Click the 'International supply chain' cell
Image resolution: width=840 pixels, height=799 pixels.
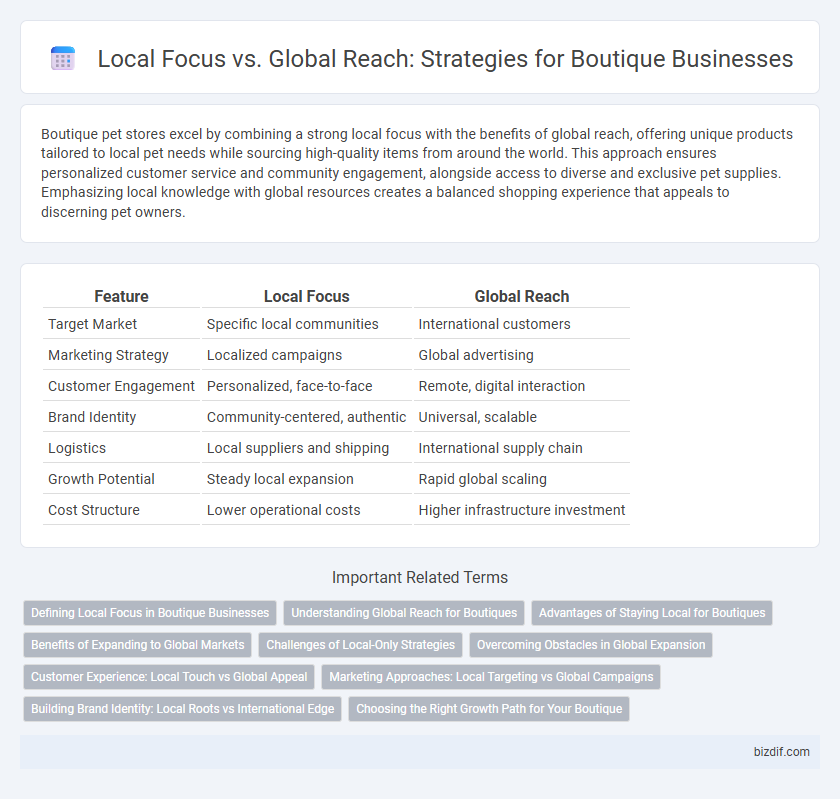[522, 448]
